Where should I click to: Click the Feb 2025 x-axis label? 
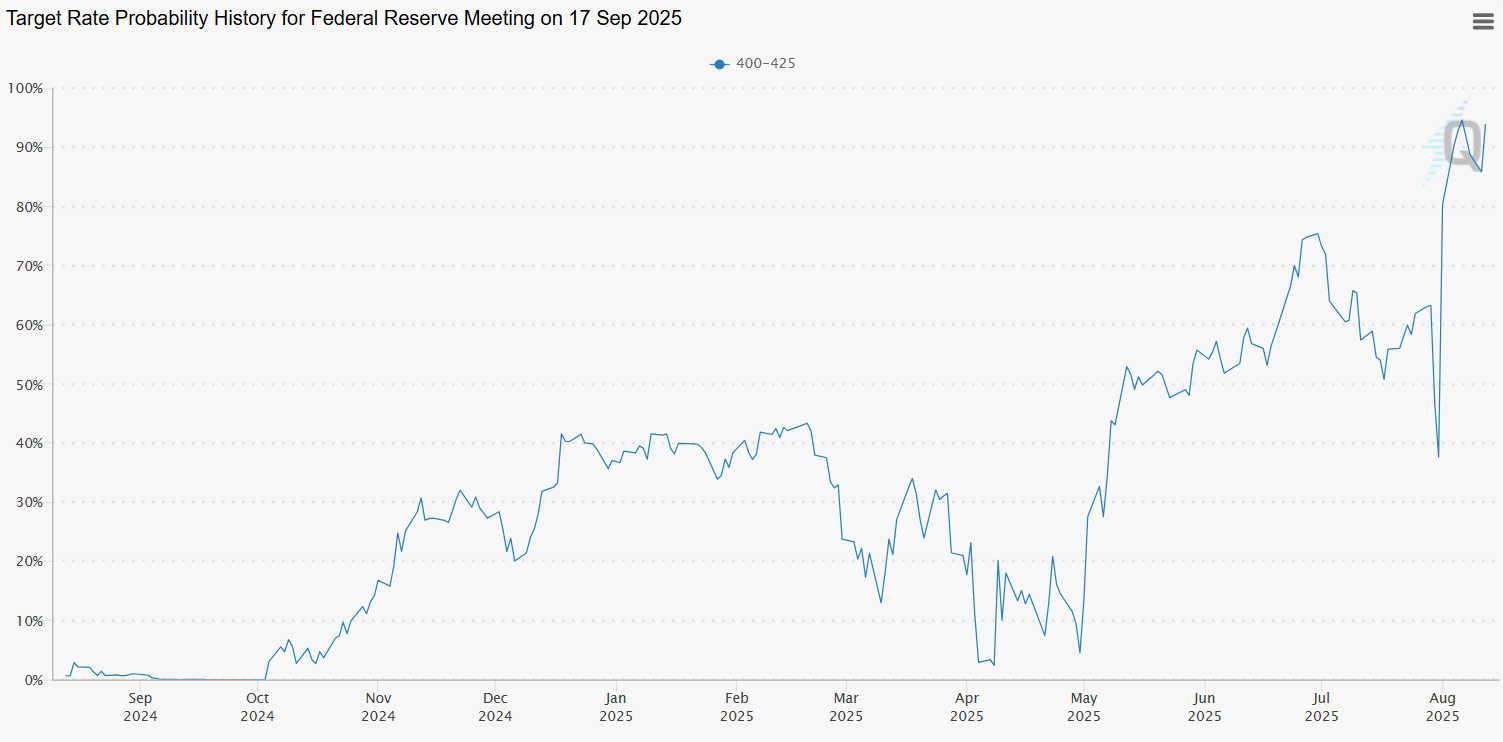pyautogui.click(x=736, y=707)
